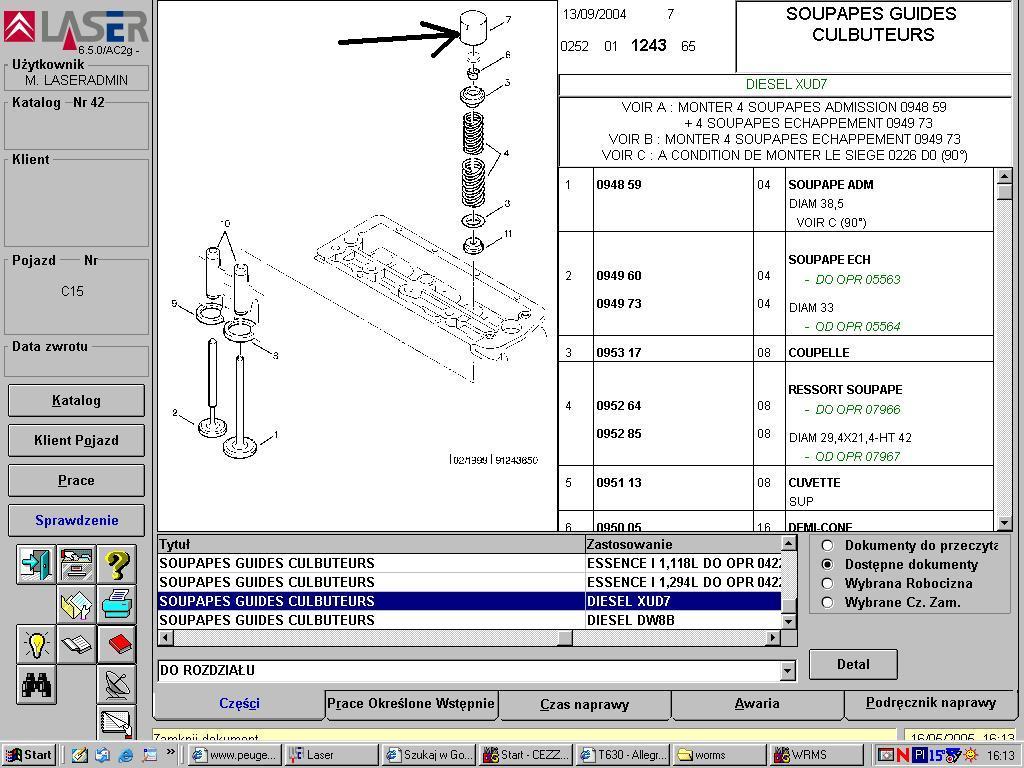Switch to the 'Czas naprawy' tab
The image size is (1024, 768).
coord(584,704)
